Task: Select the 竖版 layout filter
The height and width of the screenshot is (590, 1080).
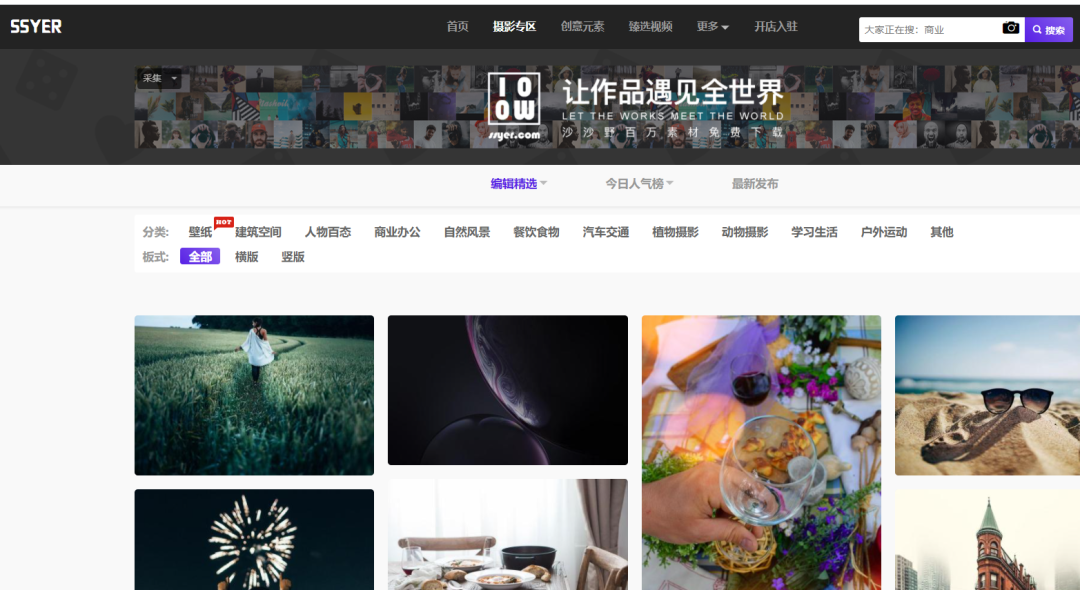Action: click(x=292, y=257)
